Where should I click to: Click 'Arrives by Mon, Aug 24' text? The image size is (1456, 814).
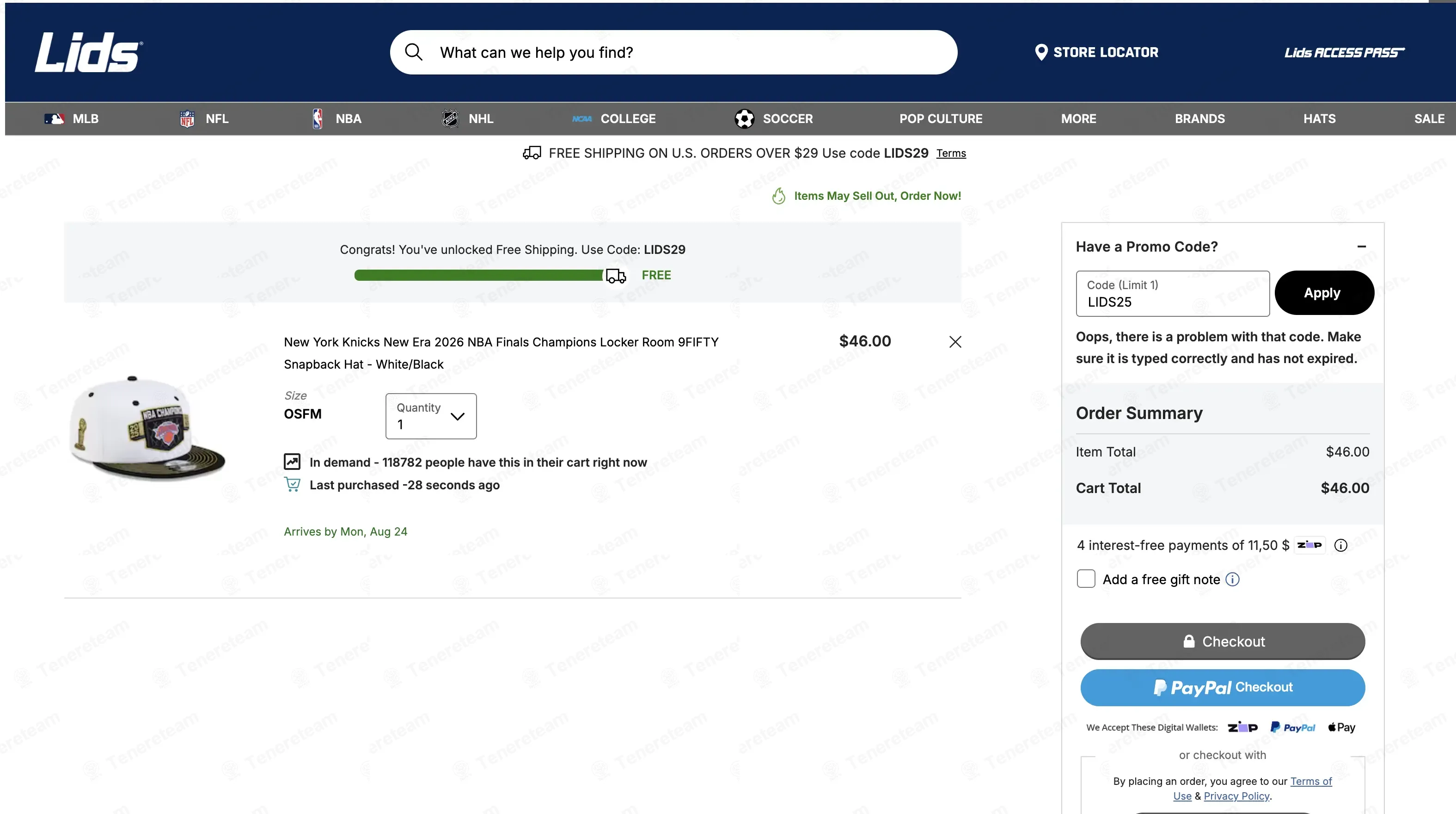click(345, 531)
